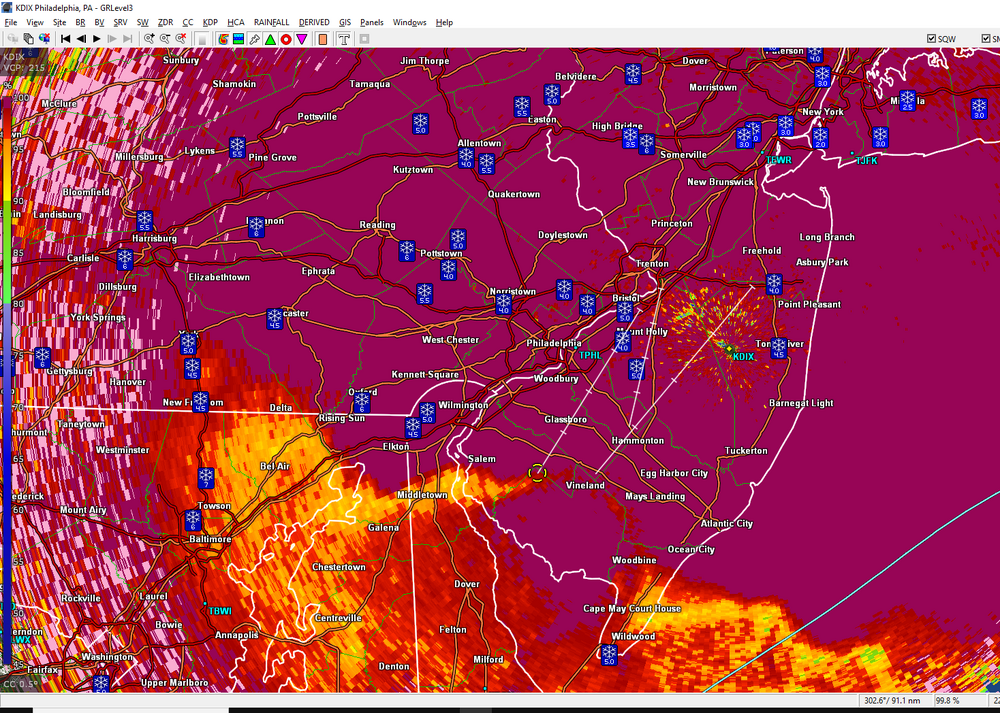
Task: Click the text label T tool icon
Action: [343, 38]
